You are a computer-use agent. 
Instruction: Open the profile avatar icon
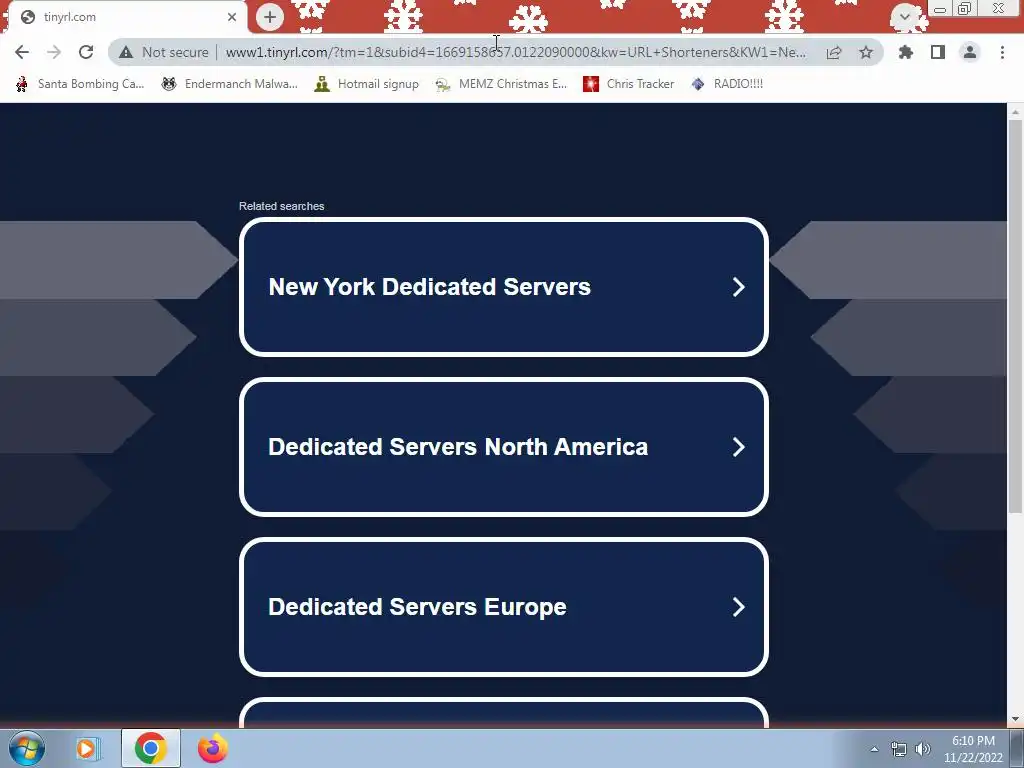[x=970, y=52]
